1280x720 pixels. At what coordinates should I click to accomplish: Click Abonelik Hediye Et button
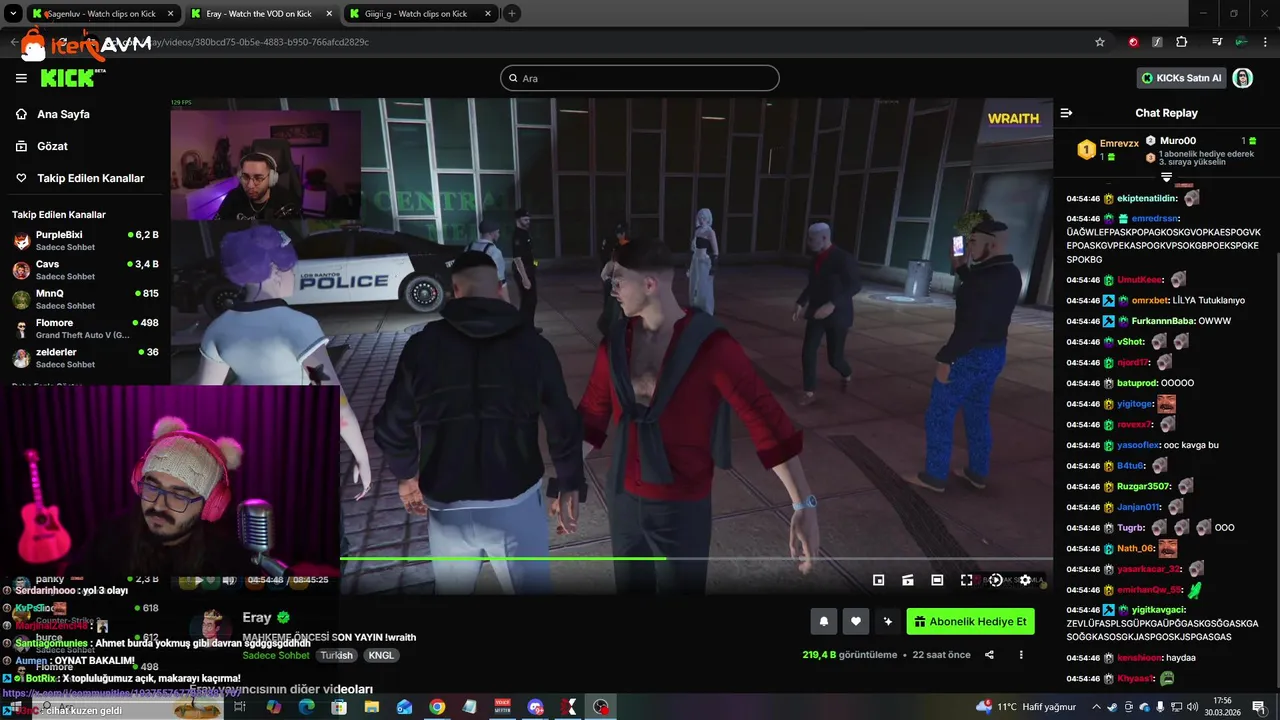pos(970,621)
